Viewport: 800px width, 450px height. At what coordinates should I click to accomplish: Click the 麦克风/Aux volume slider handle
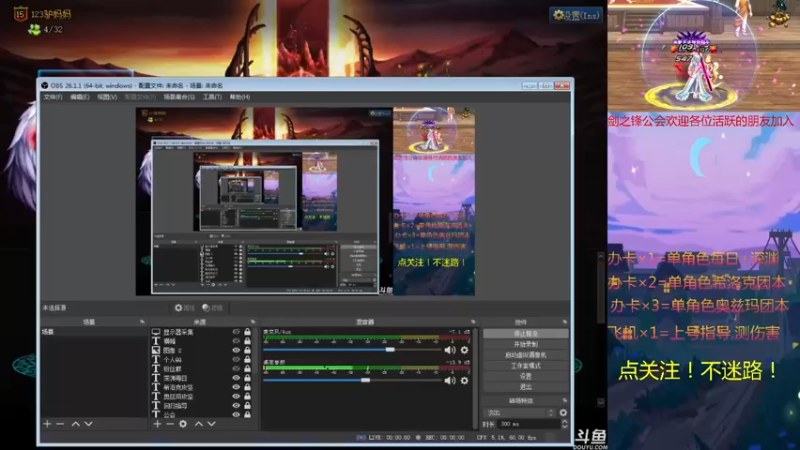tap(390, 350)
